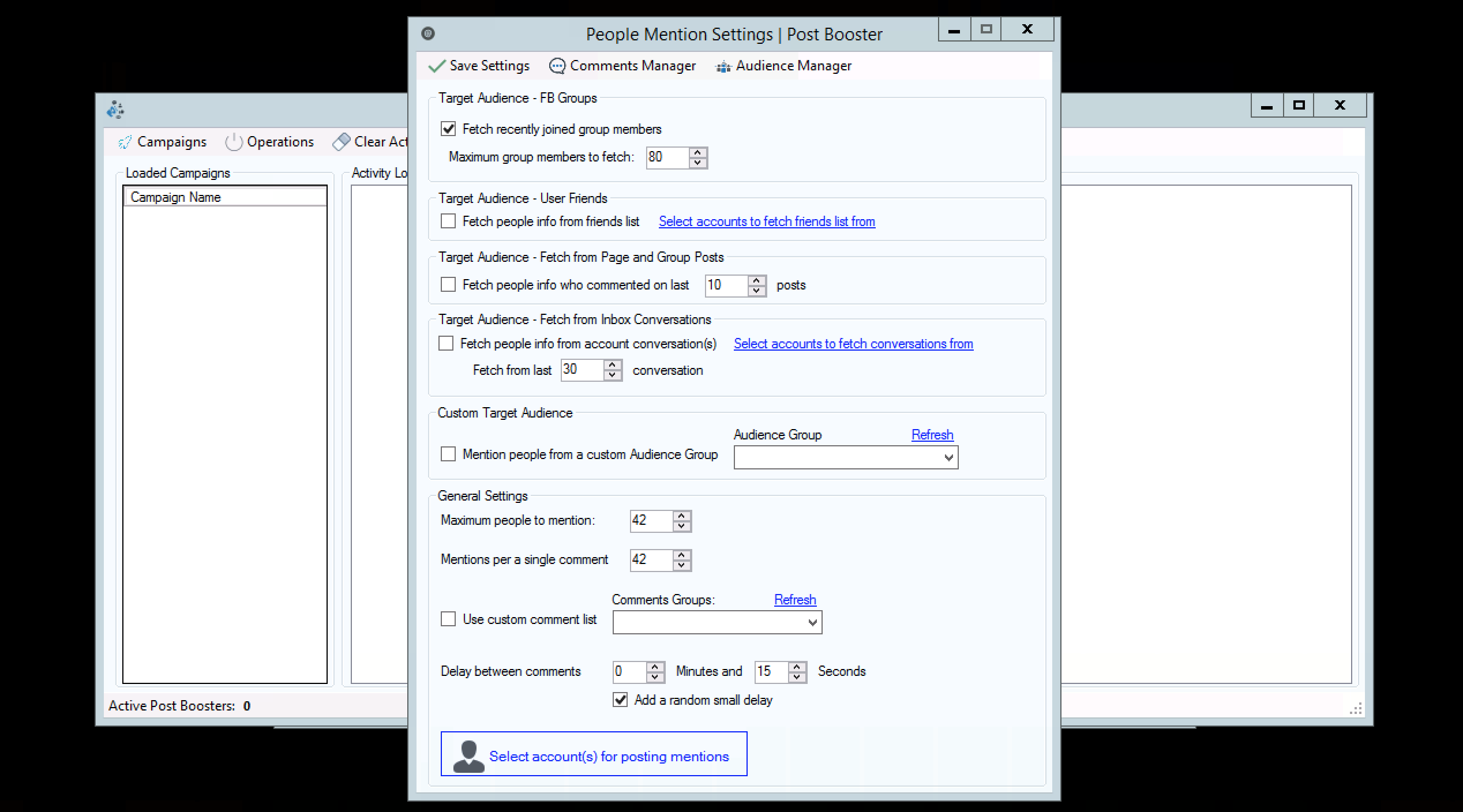Click the person silhouette icon for posting accounts
This screenshot has width=1463, height=812.
468,755
